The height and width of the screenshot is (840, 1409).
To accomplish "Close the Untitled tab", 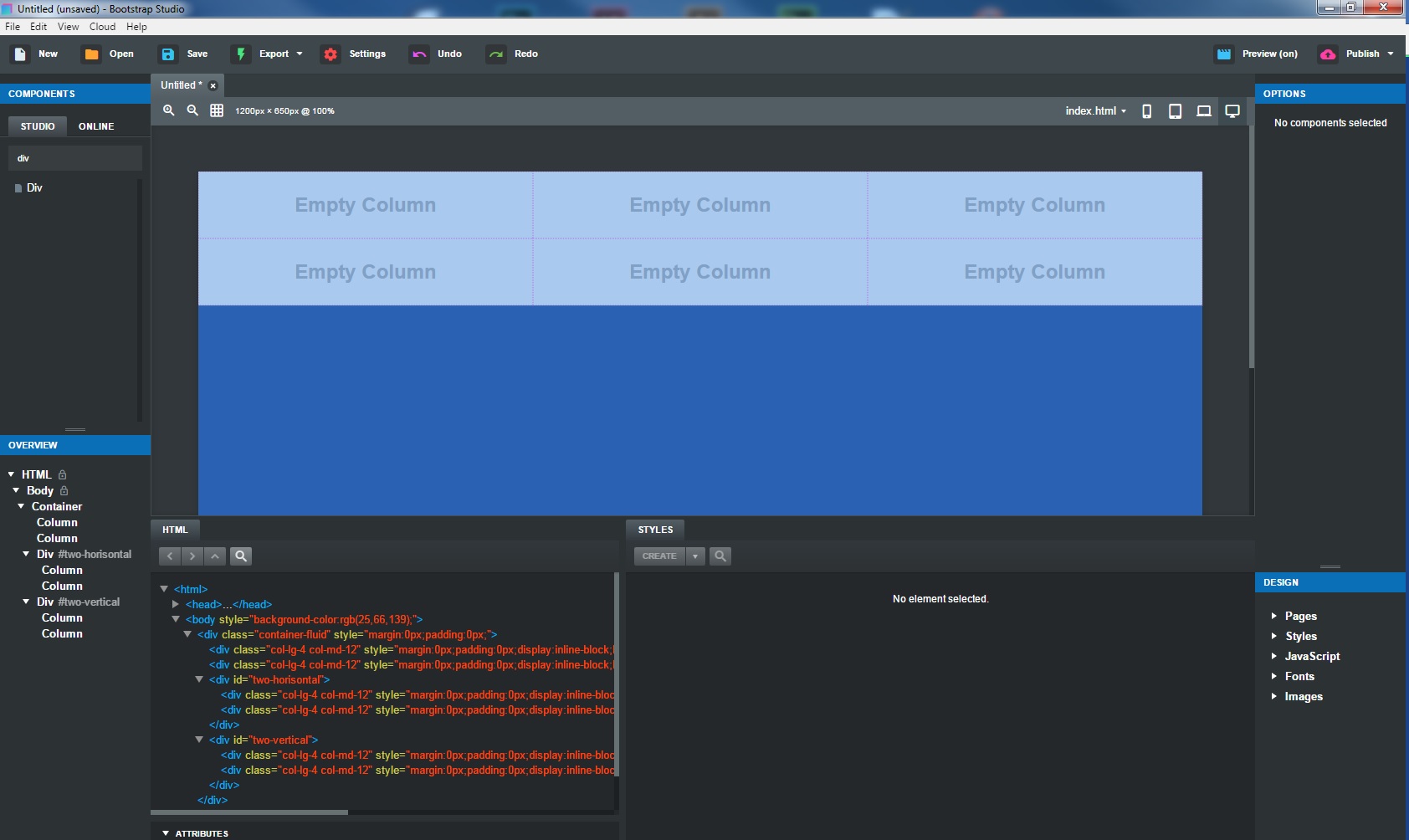I will pos(213,85).
